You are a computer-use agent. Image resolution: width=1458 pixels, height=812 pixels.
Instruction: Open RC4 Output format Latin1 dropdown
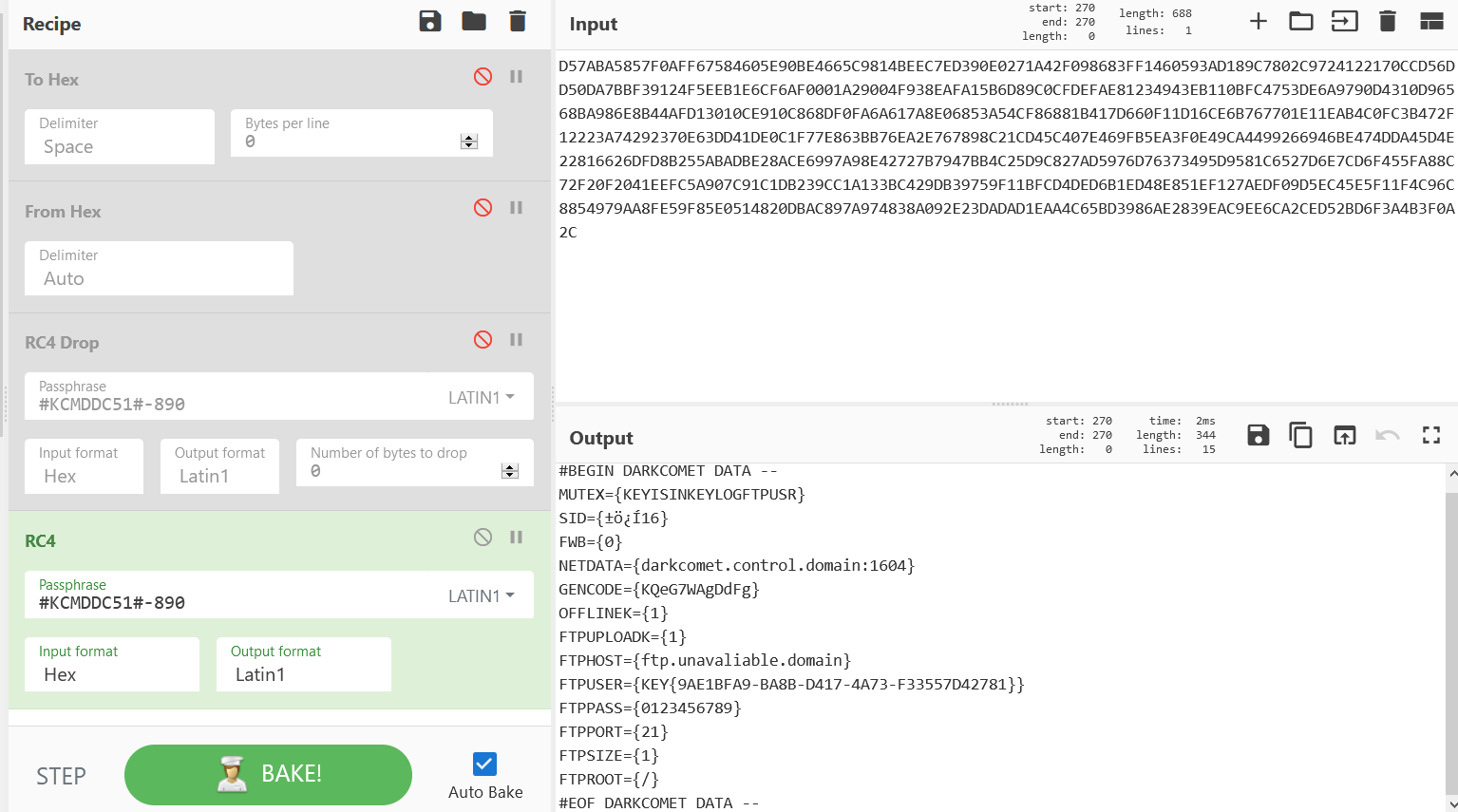[x=304, y=664]
